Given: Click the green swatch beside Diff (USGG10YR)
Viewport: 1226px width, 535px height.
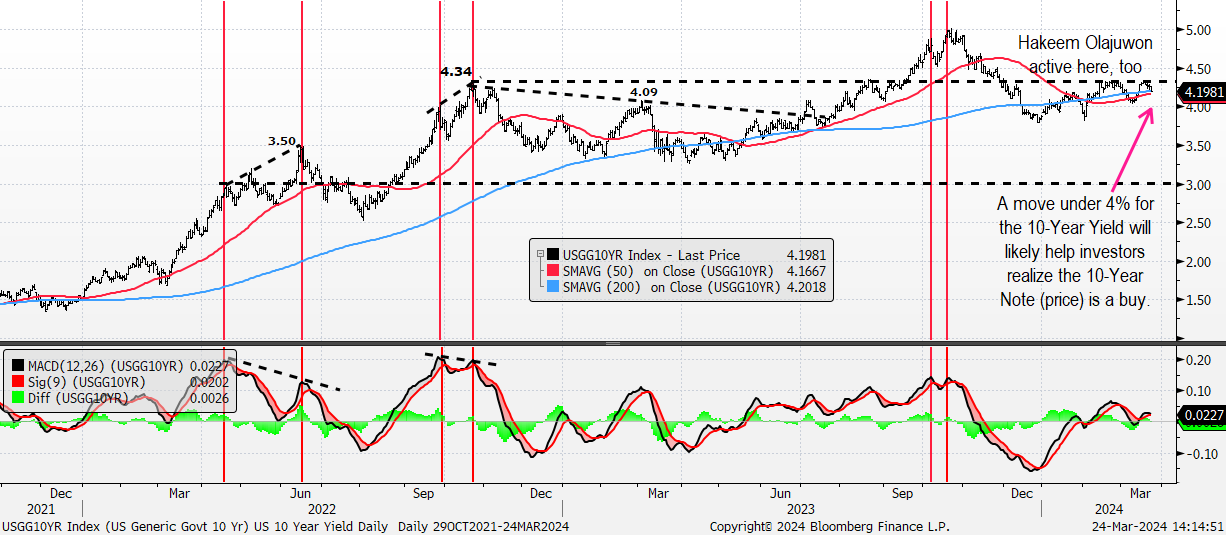Looking at the screenshot, I should pos(19,398).
